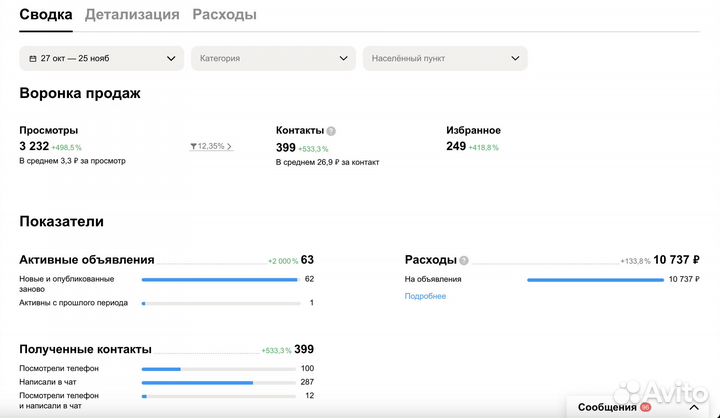Expand the Населённый пункт dropdown
This screenshot has width=720, height=418.
pyautogui.click(x=445, y=58)
